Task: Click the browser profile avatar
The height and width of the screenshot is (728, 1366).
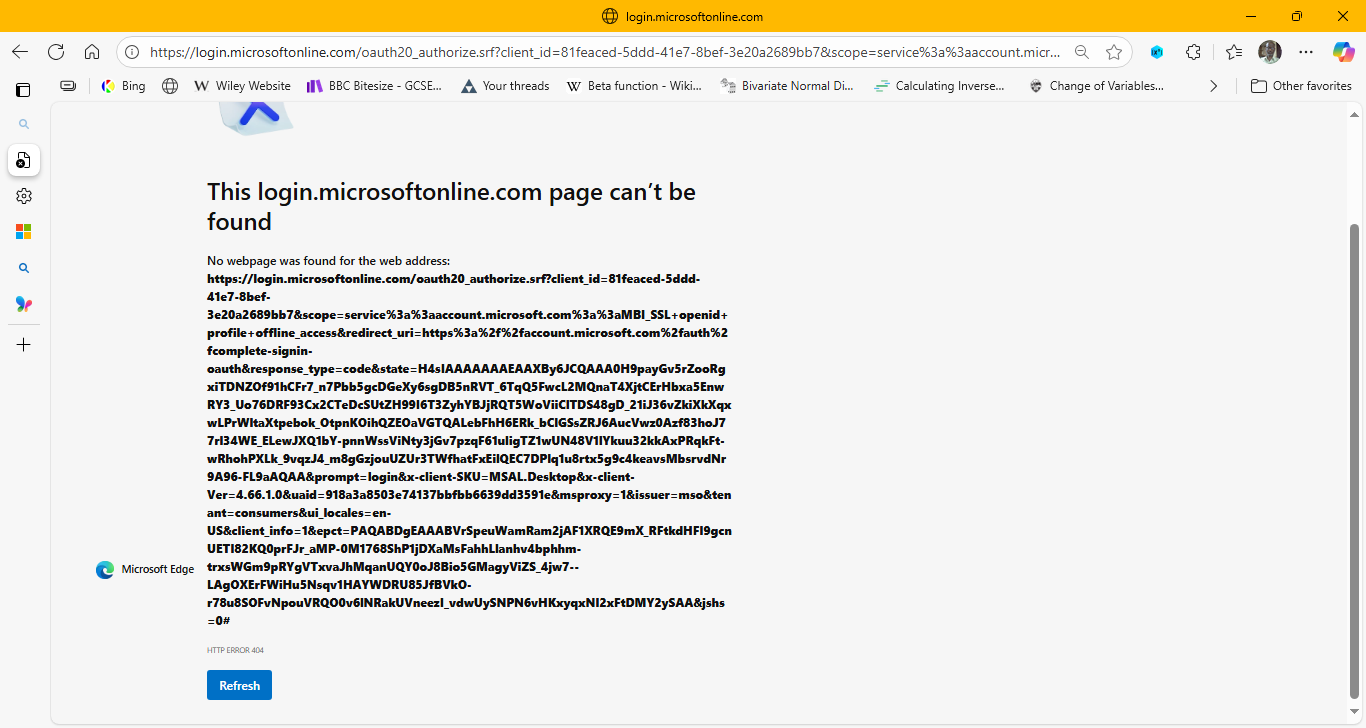Action: pos(1270,51)
